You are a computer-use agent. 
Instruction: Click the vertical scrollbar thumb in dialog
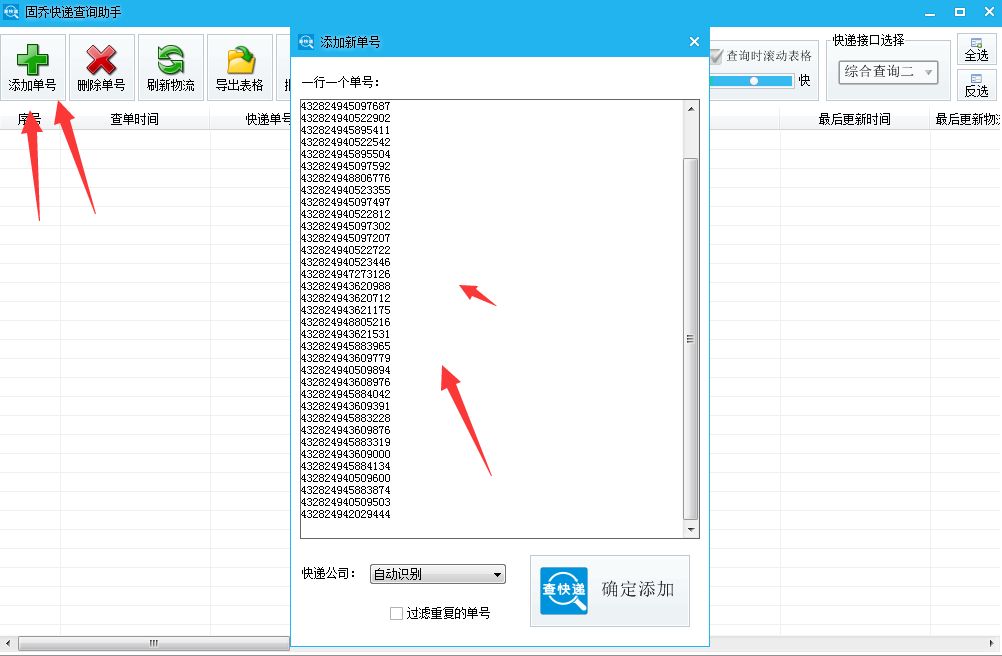pyautogui.click(x=691, y=339)
